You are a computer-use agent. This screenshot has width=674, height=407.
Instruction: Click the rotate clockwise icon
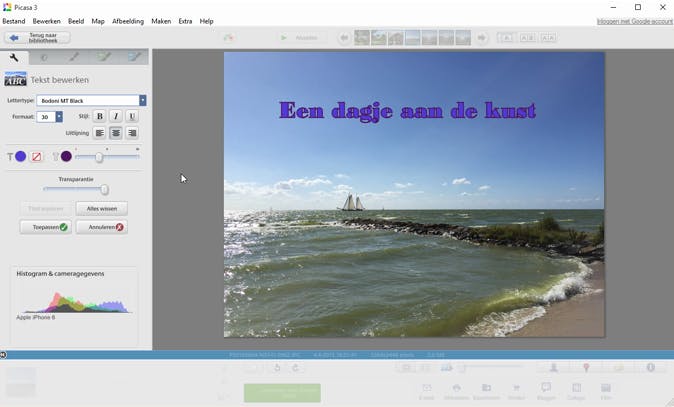(295, 368)
